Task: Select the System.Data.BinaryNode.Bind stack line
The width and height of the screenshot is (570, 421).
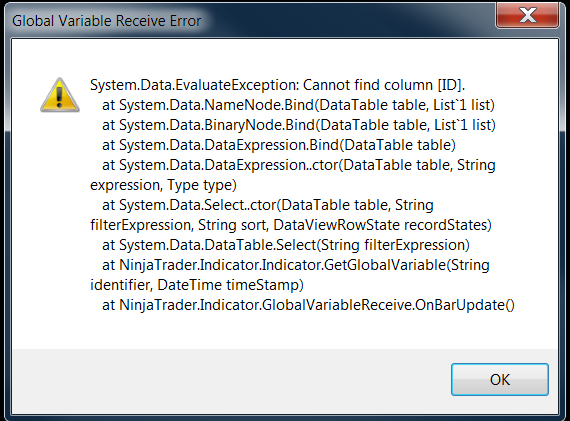Action: point(299,125)
